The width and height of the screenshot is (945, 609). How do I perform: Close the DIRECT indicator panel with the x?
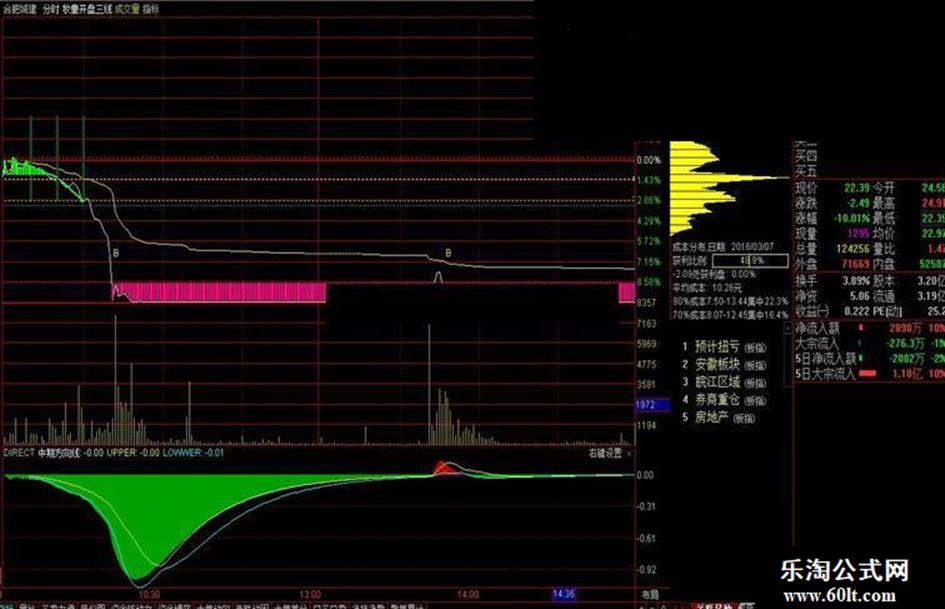629,453
